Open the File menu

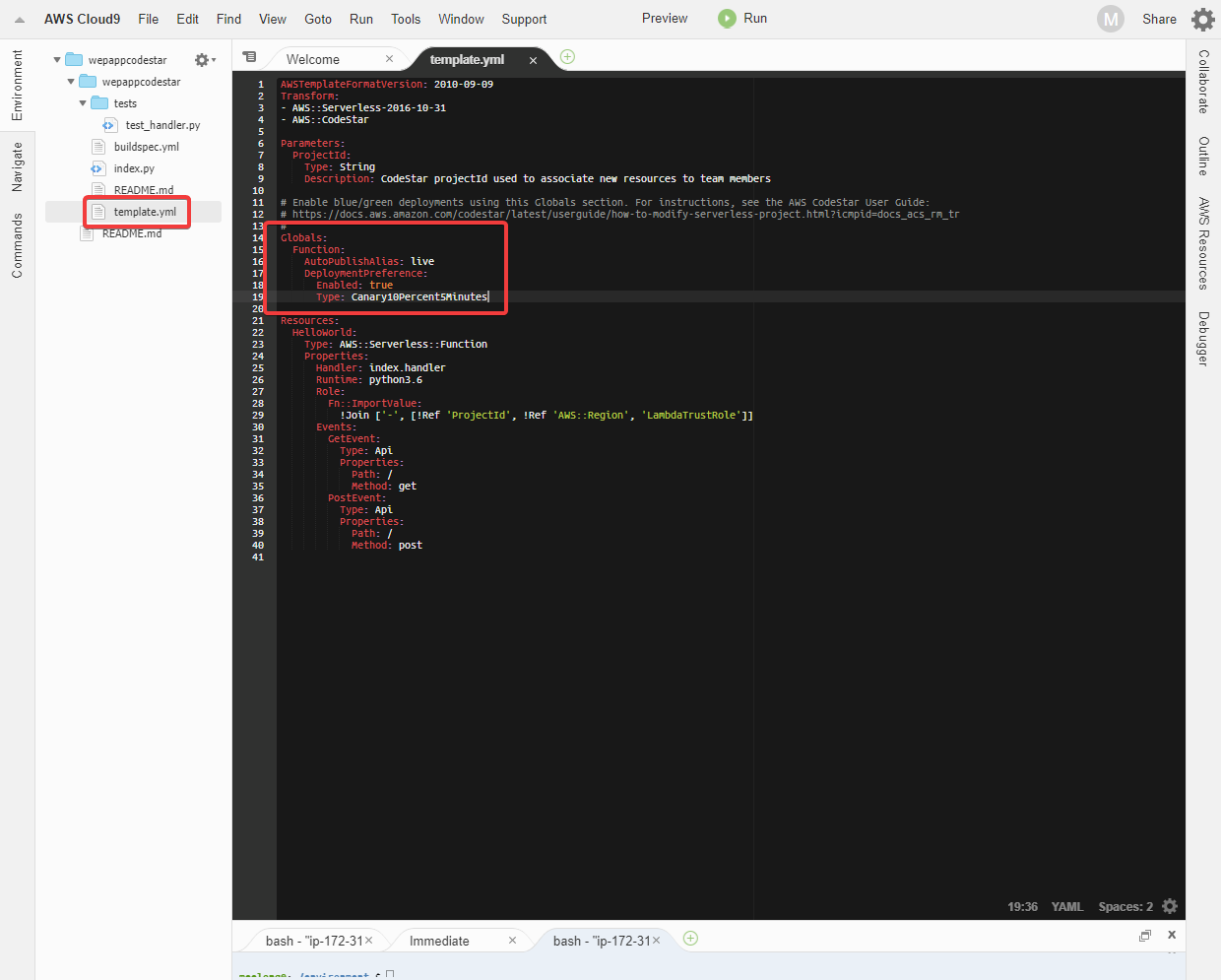point(149,19)
